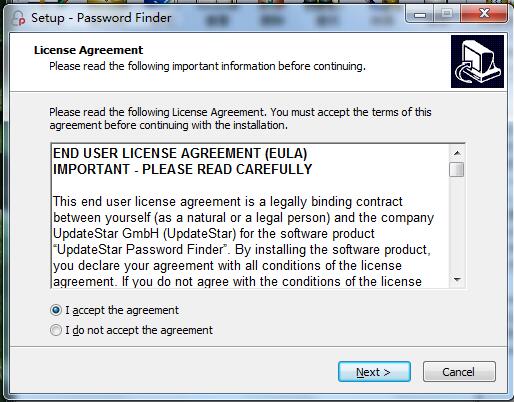Click the Next > button
The image size is (514, 402).
(x=374, y=372)
